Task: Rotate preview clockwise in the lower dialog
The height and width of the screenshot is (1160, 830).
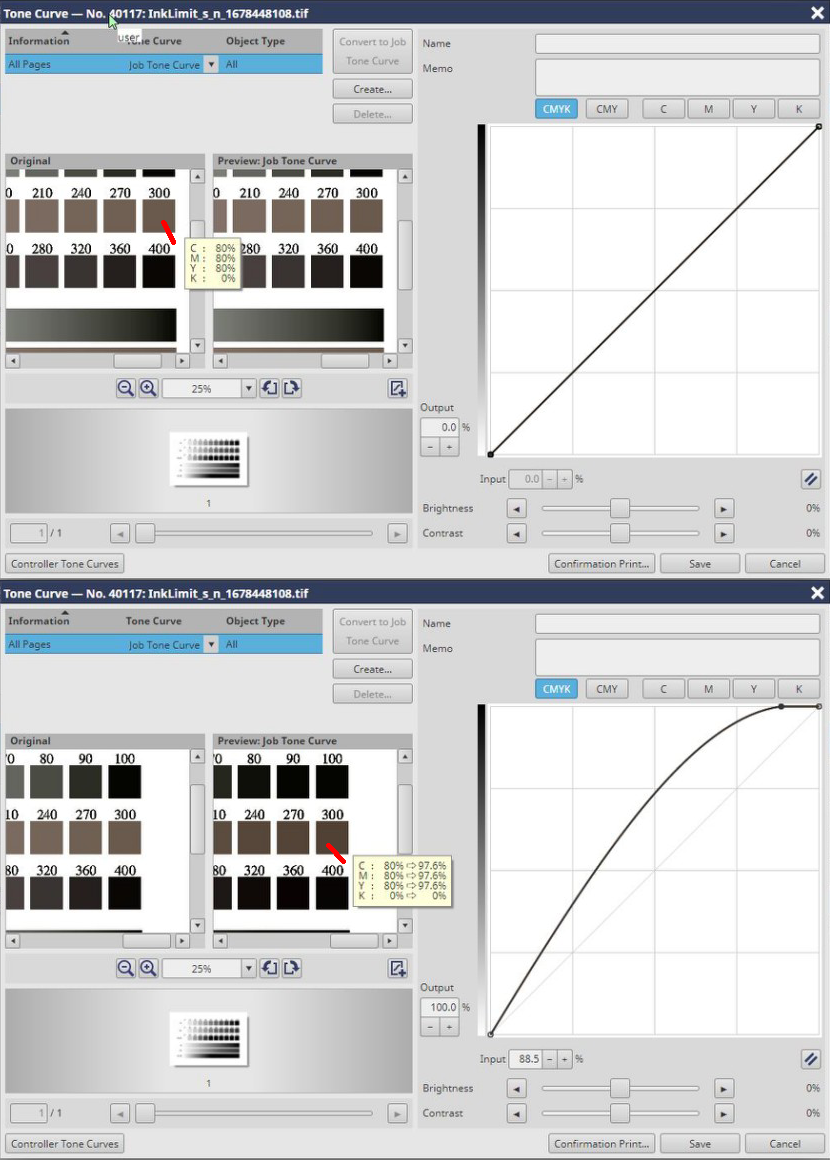Action: point(291,968)
